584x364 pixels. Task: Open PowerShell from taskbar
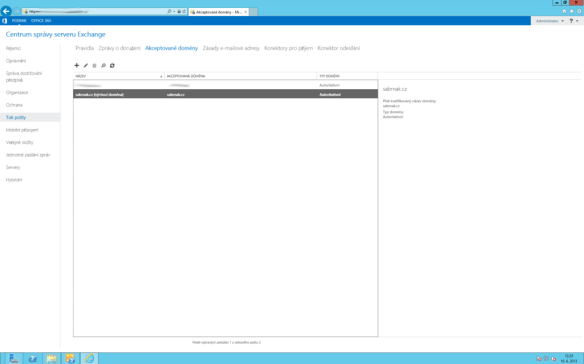[x=33, y=358]
